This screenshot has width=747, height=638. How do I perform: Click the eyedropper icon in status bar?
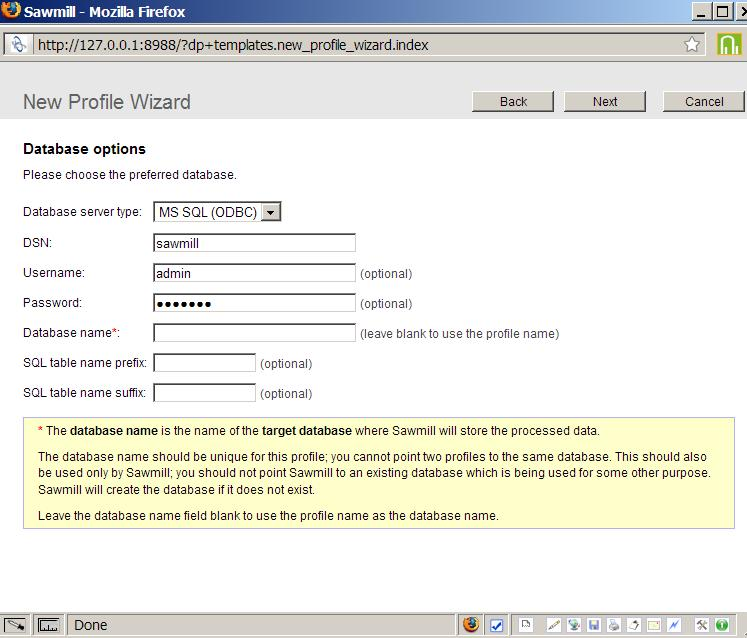(x=16, y=625)
